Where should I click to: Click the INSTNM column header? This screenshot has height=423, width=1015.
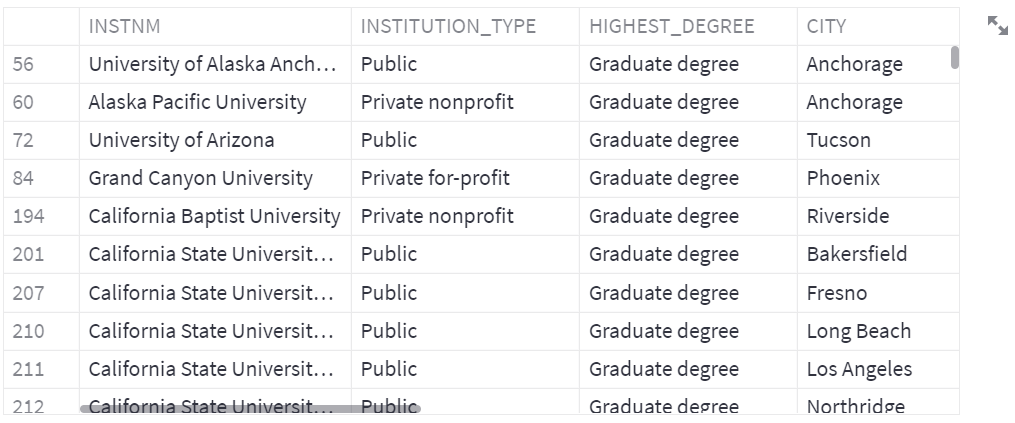[x=124, y=26]
